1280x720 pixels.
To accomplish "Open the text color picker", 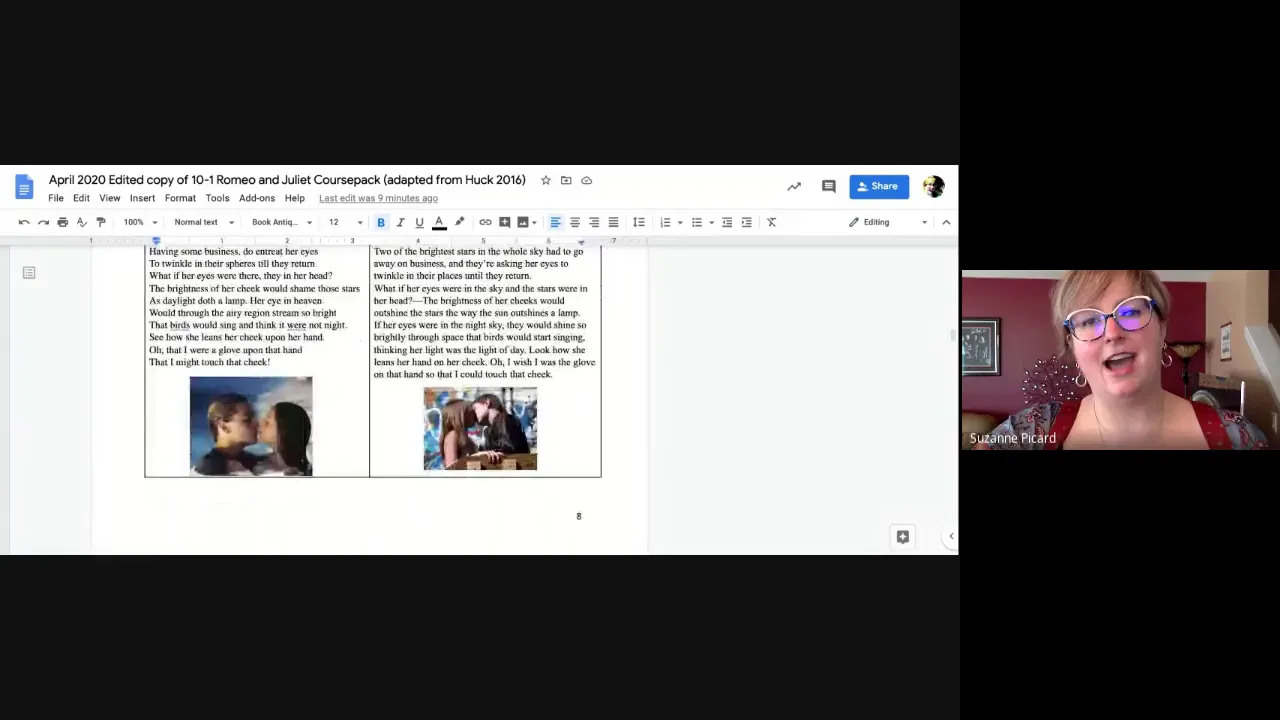I will [x=439, y=222].
